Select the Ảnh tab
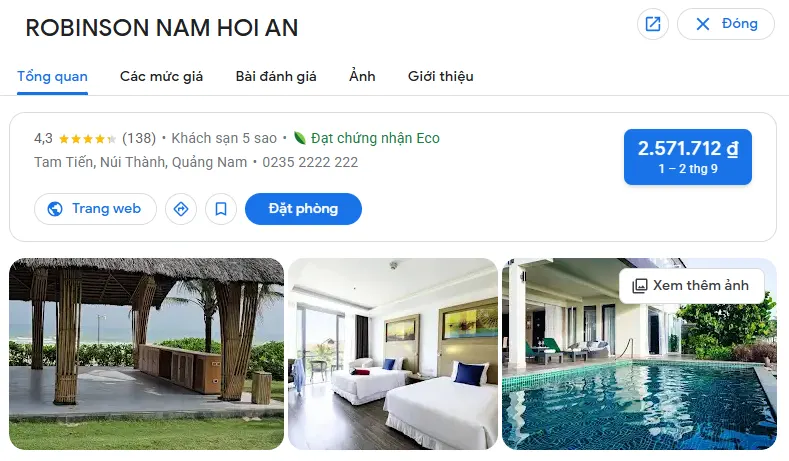Screen dimensions: 789x461 tap(362, 76)
